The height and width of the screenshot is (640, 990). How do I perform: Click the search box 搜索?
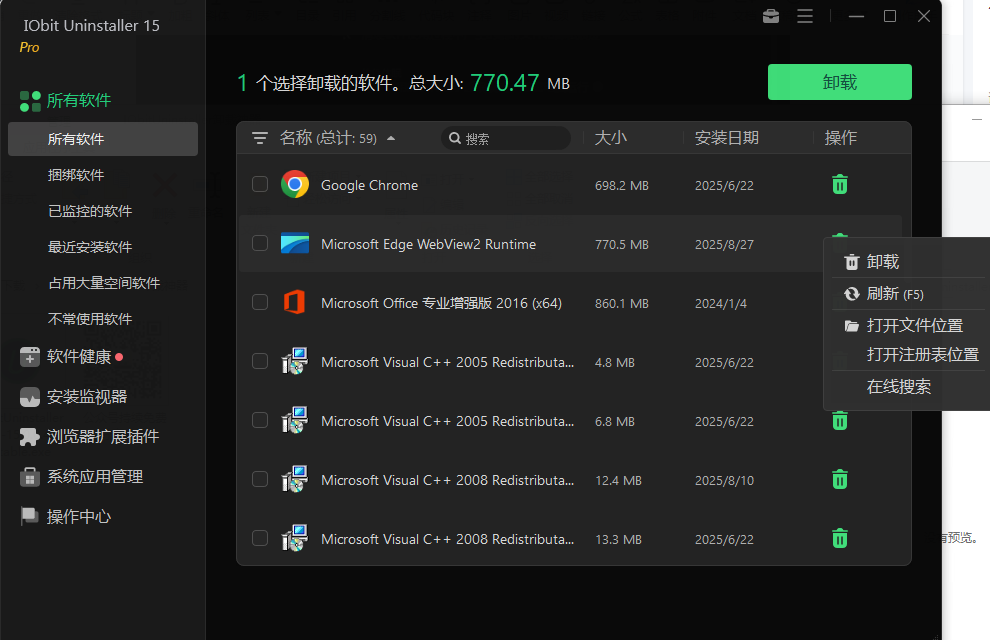506,138
